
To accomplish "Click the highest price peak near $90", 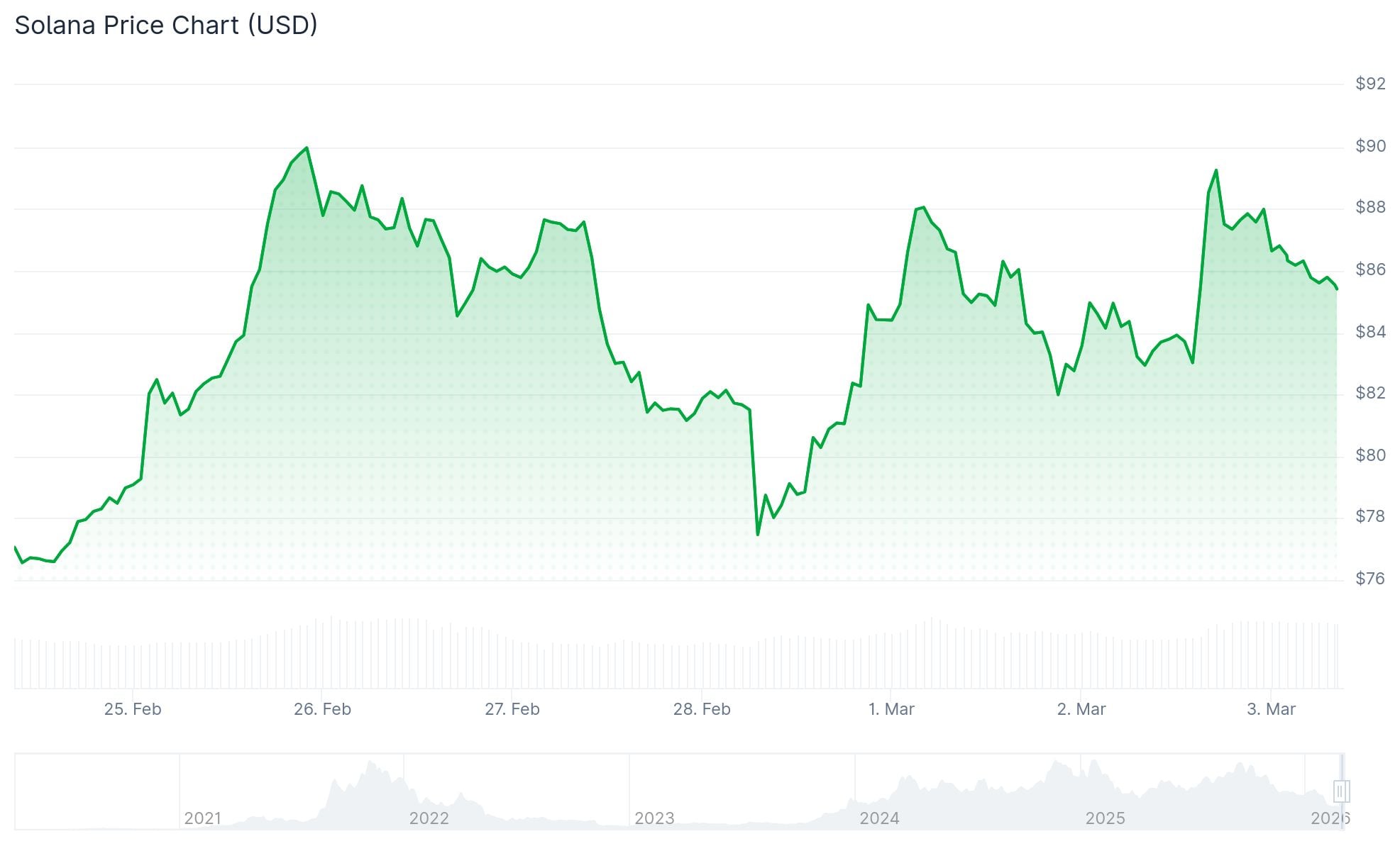I will 307,148.
